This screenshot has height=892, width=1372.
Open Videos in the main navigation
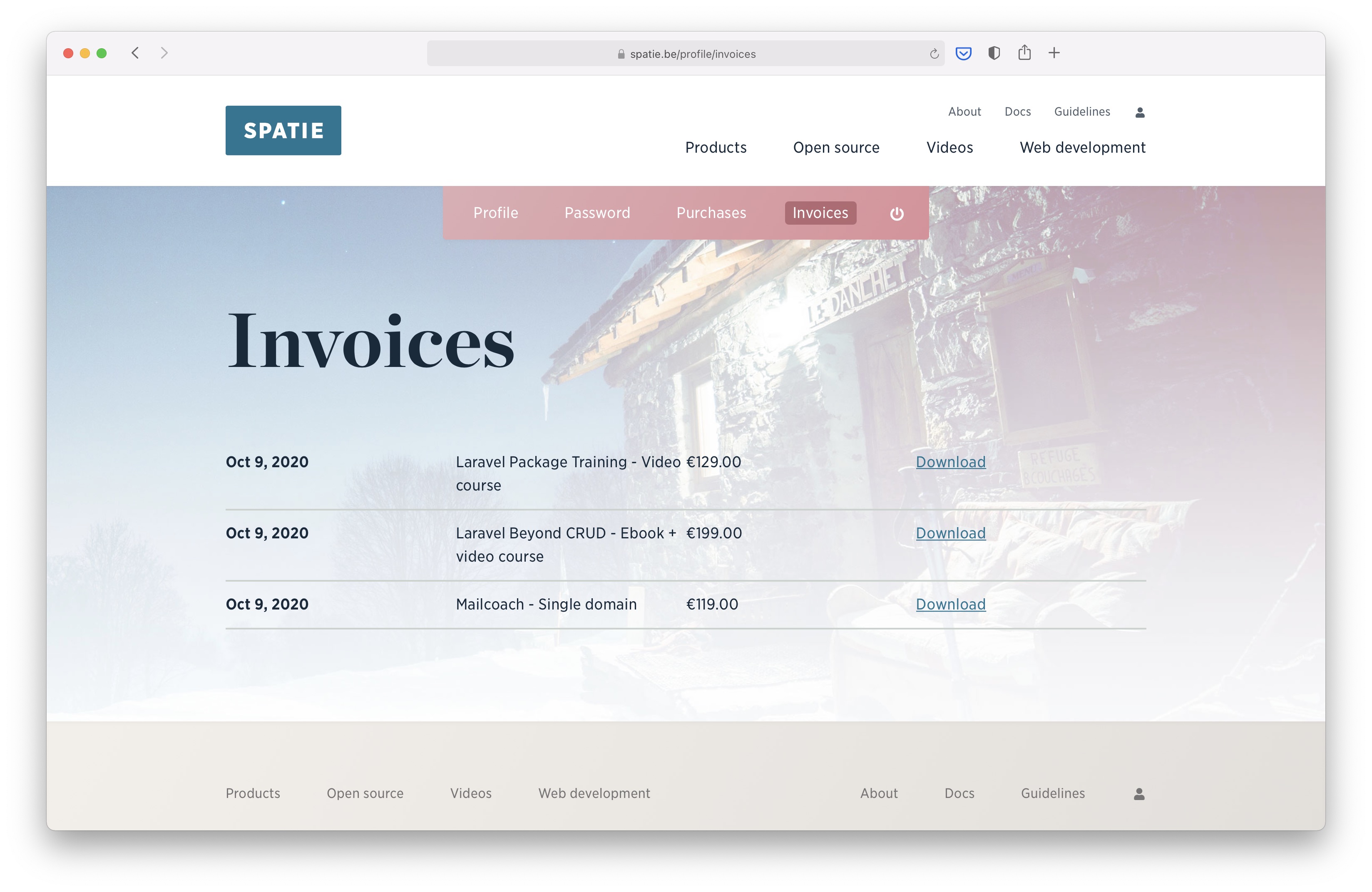coord(949,148)
